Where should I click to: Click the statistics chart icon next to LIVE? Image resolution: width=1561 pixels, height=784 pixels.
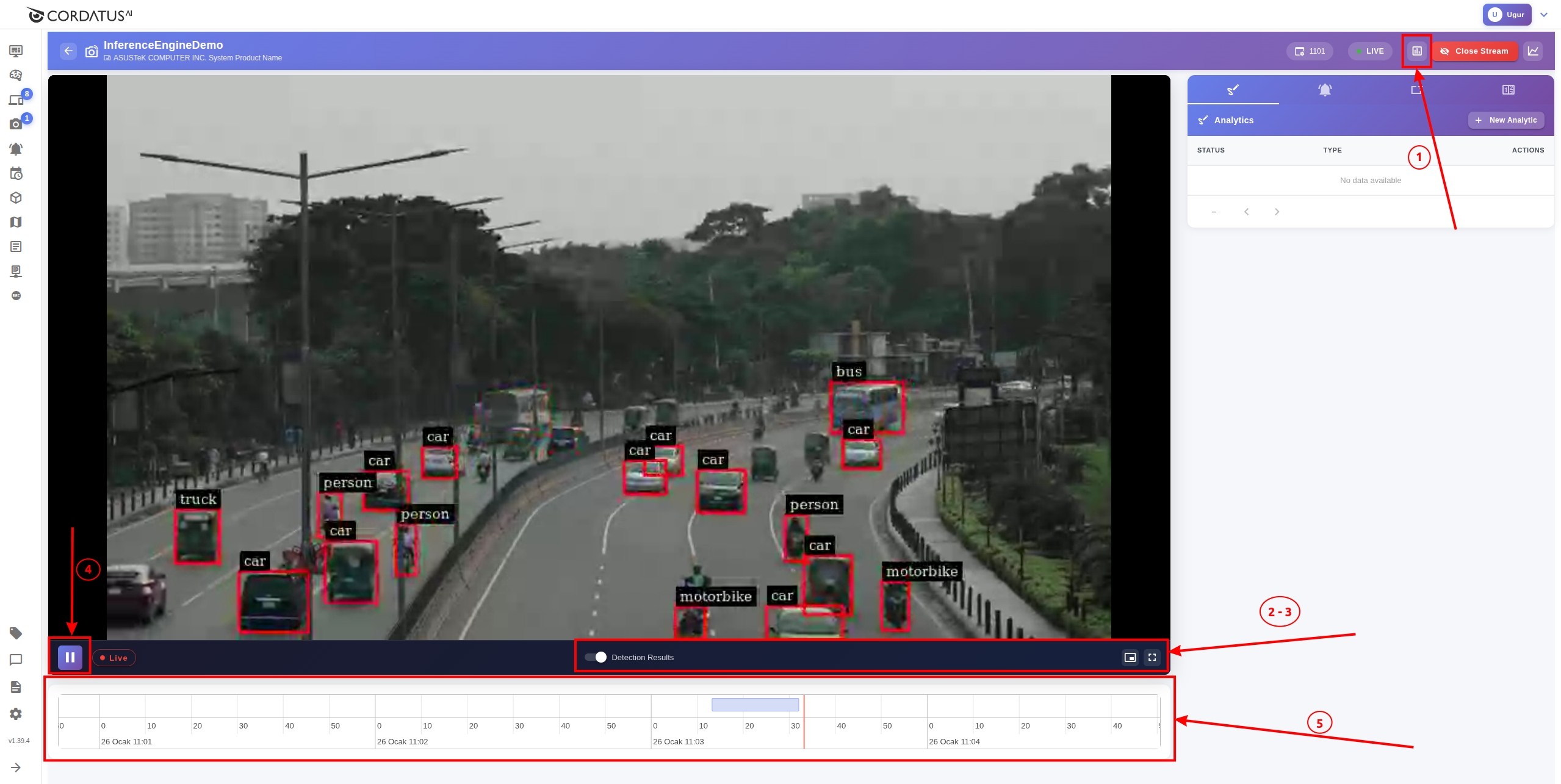1417,51
